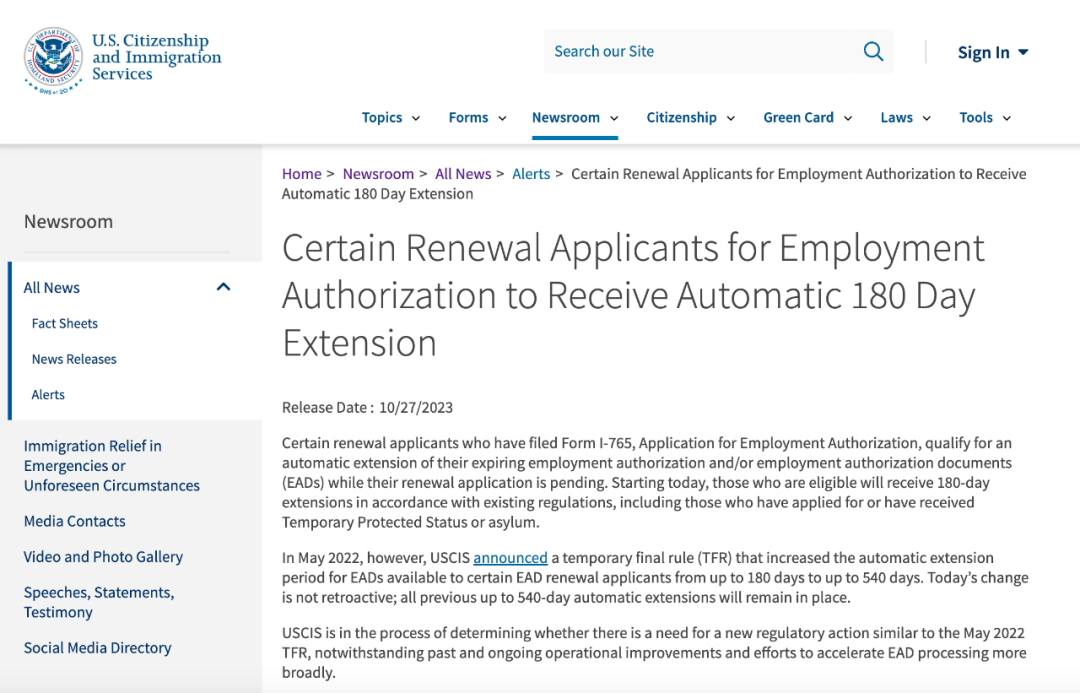This screenshot has width=1080, height=693.
Task: Collapse the All News sidebar section chevron
Action: (x=223, y=287)
